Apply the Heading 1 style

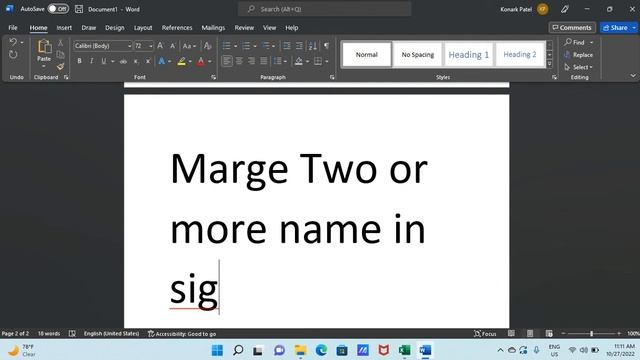(468, 54)
